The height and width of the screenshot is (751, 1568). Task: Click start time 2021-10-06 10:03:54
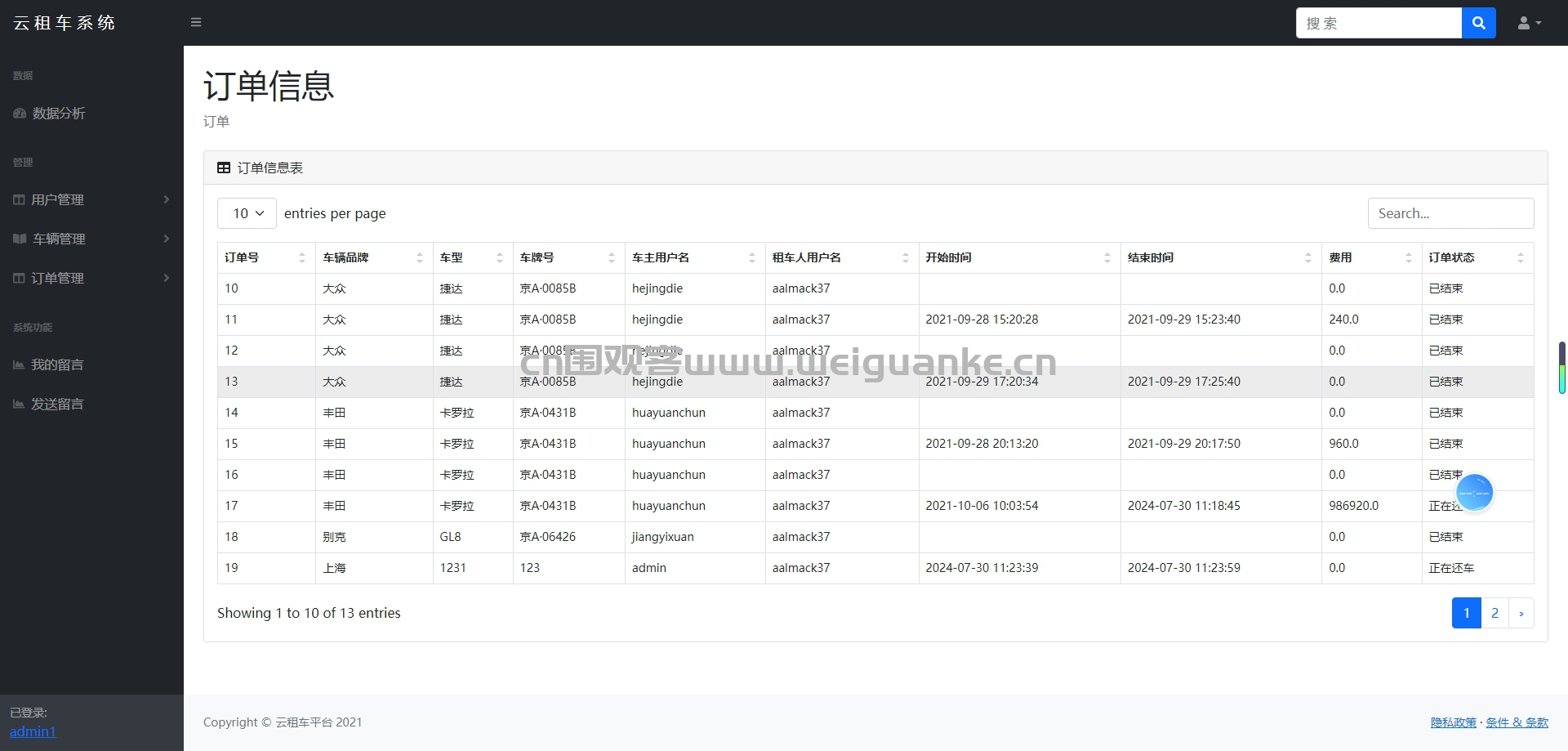[x=982, y=506]
